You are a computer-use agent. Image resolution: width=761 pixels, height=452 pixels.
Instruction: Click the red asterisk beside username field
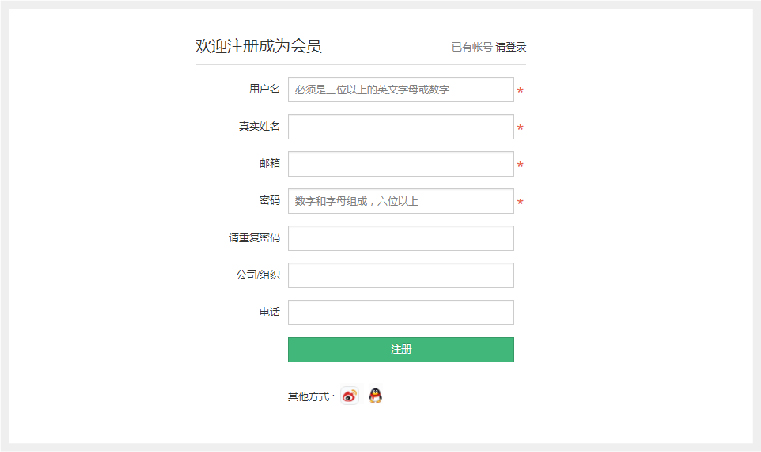click(x=520, y=90)
